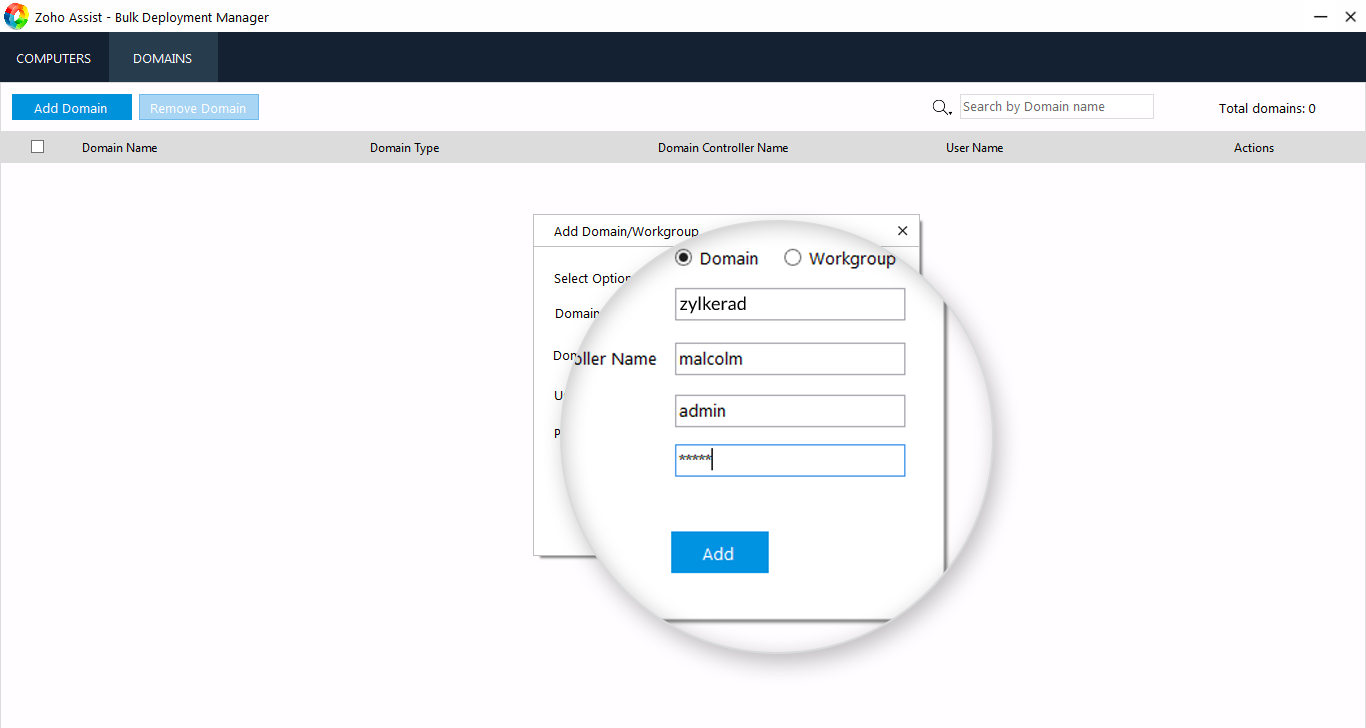Click the Domain Name column header

click(x=119, y=148)
